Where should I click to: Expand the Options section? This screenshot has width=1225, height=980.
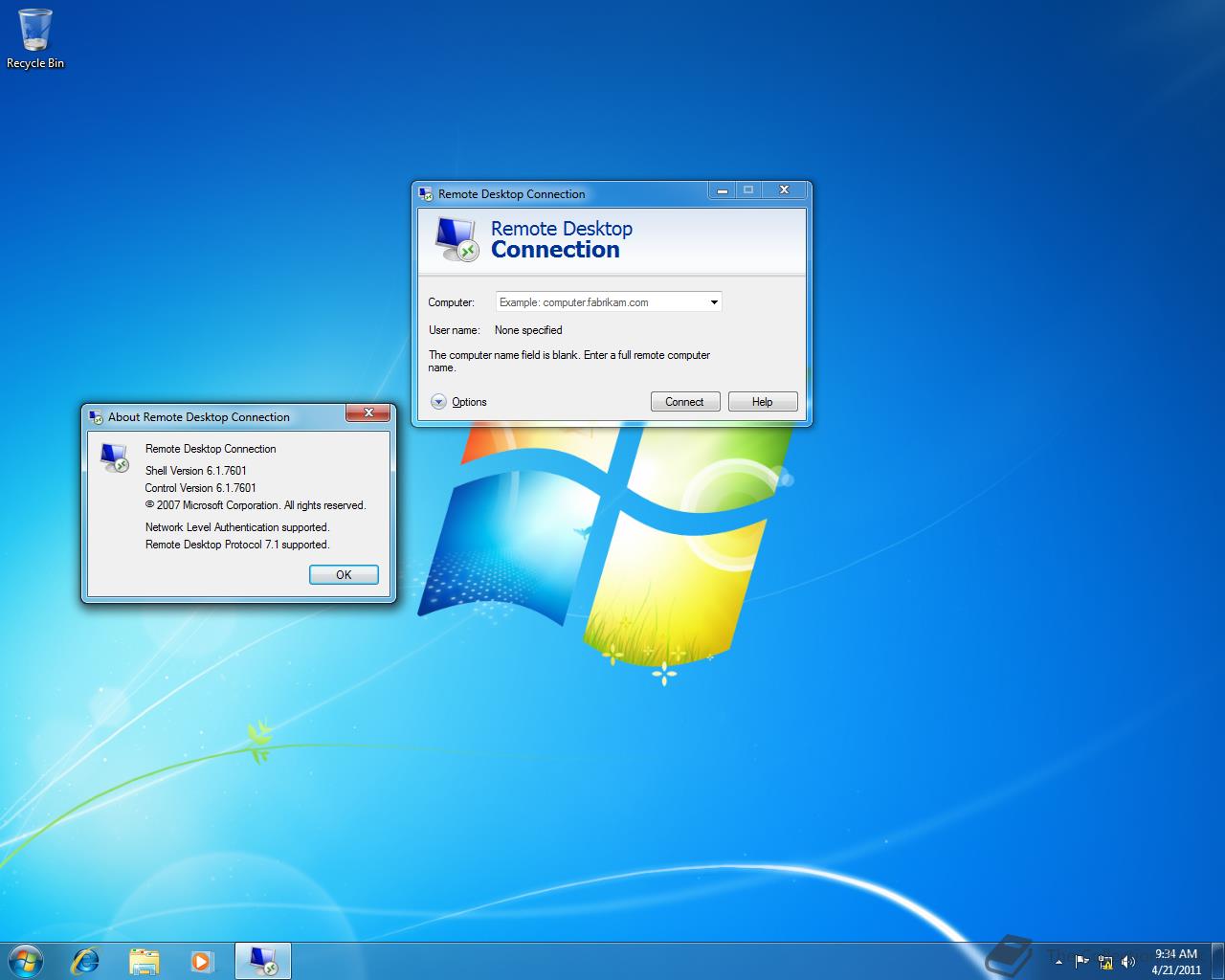click(x=458, y=402)
